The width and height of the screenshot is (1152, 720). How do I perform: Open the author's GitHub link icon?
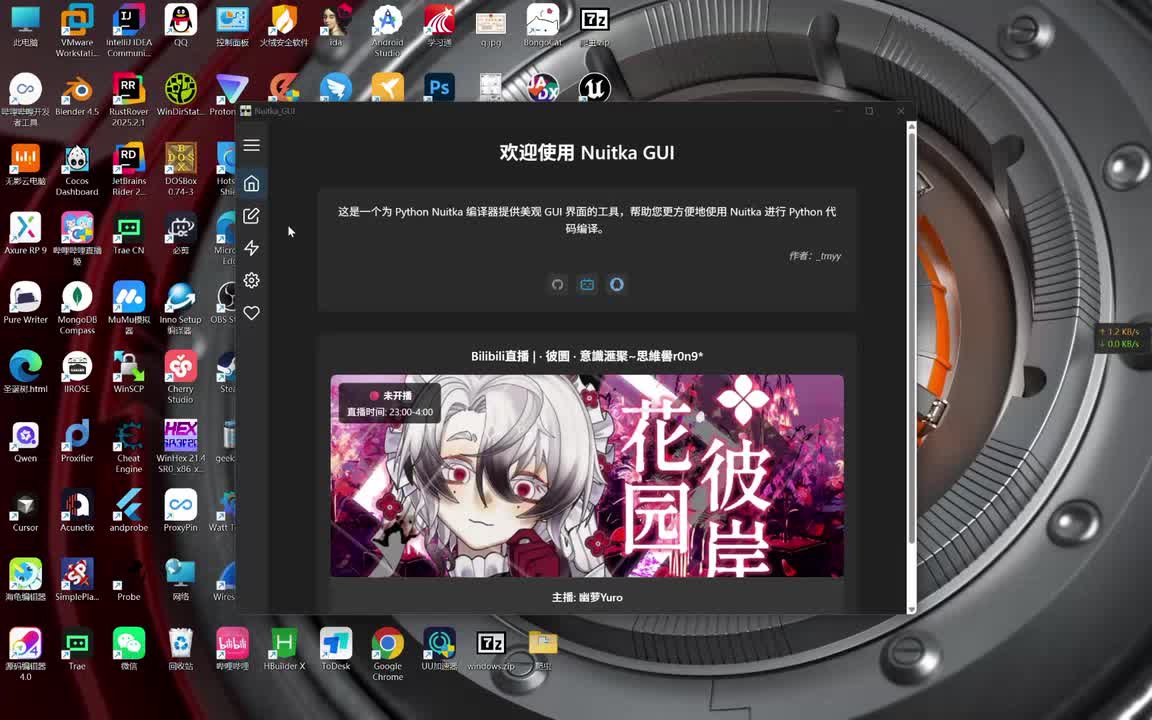[x=558, y=284]
